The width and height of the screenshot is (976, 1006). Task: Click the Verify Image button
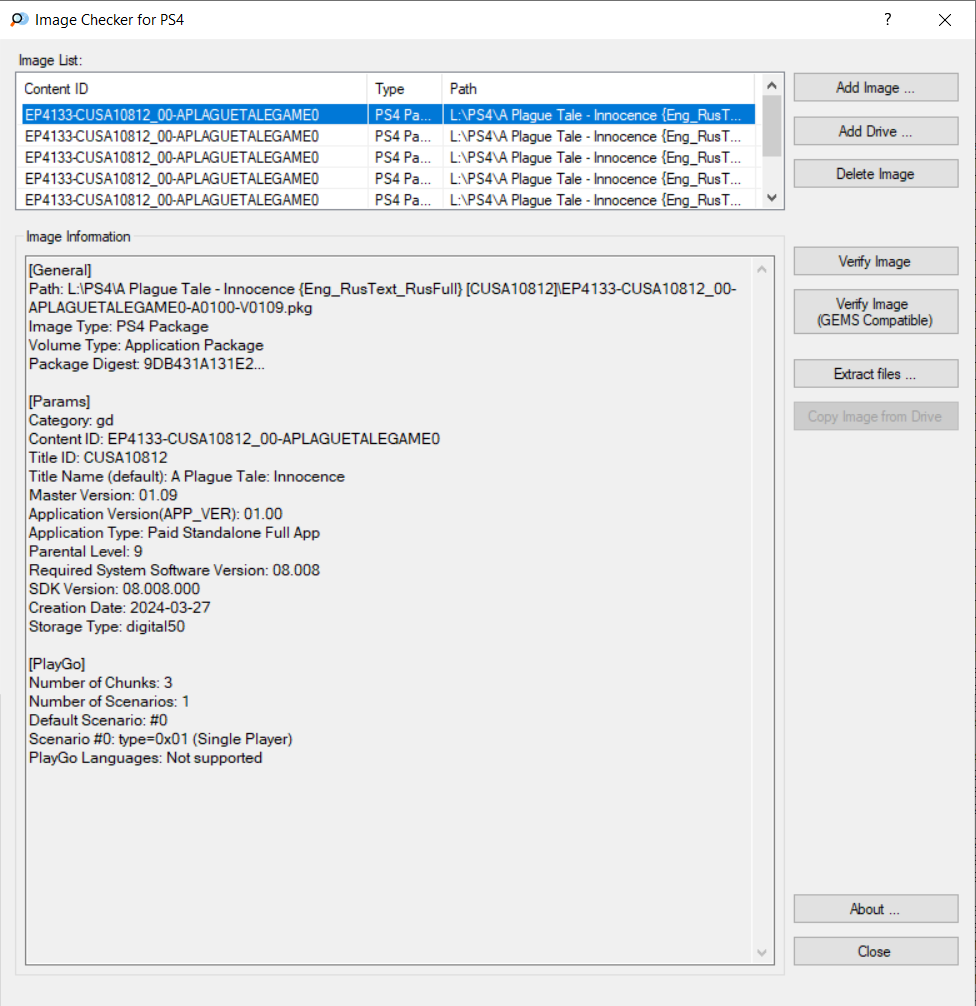tap(875, 262)
